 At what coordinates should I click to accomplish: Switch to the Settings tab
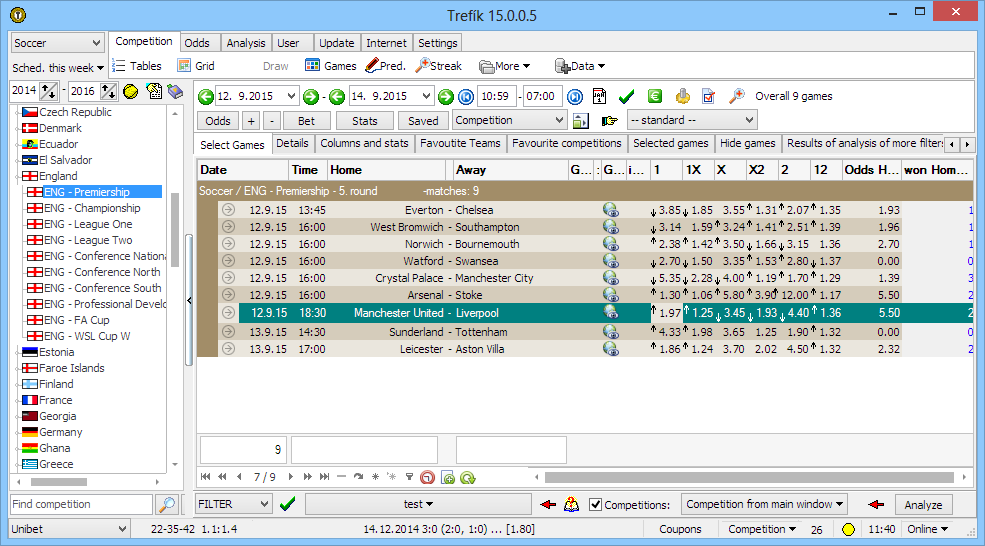[437, 43]
